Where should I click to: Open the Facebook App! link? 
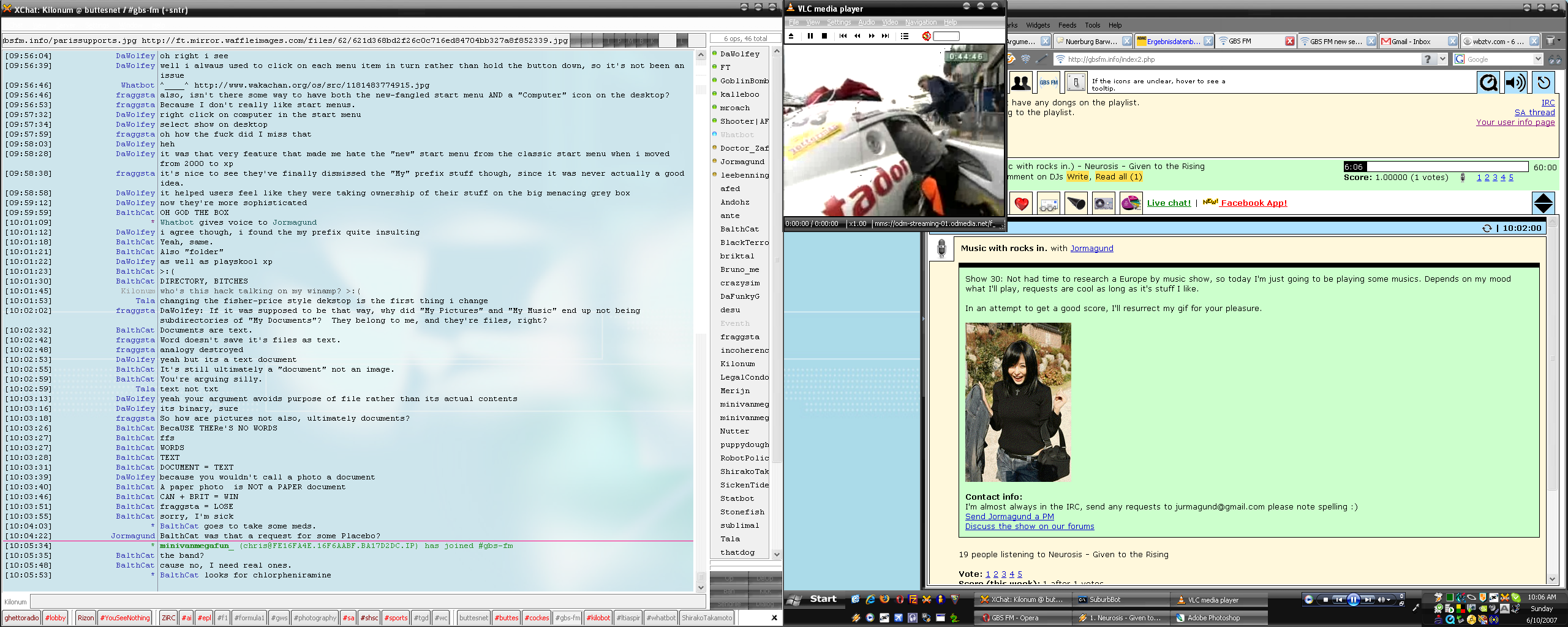(1253, 203)
